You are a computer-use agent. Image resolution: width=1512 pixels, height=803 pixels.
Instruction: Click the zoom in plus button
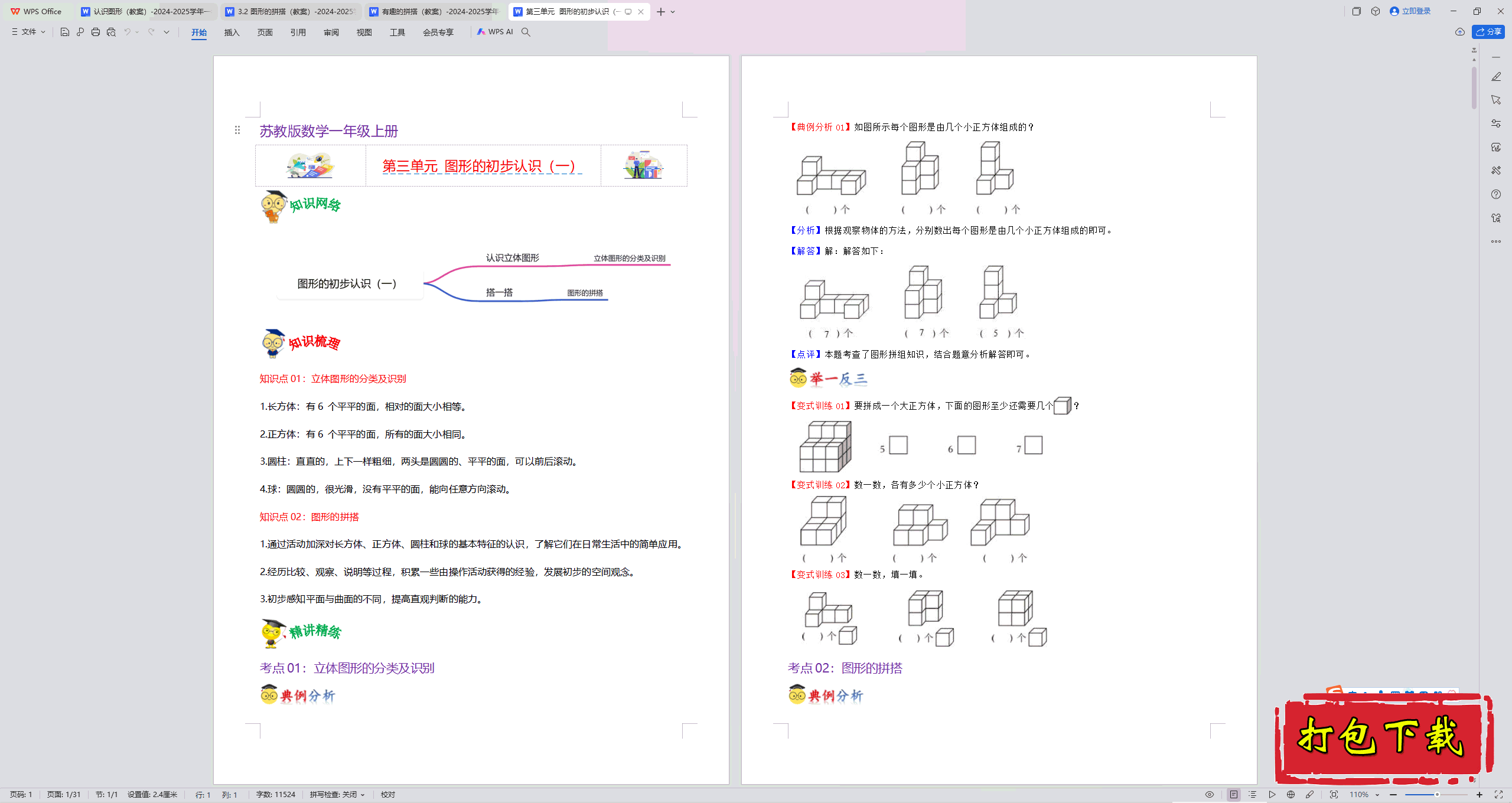point(1480,795)
